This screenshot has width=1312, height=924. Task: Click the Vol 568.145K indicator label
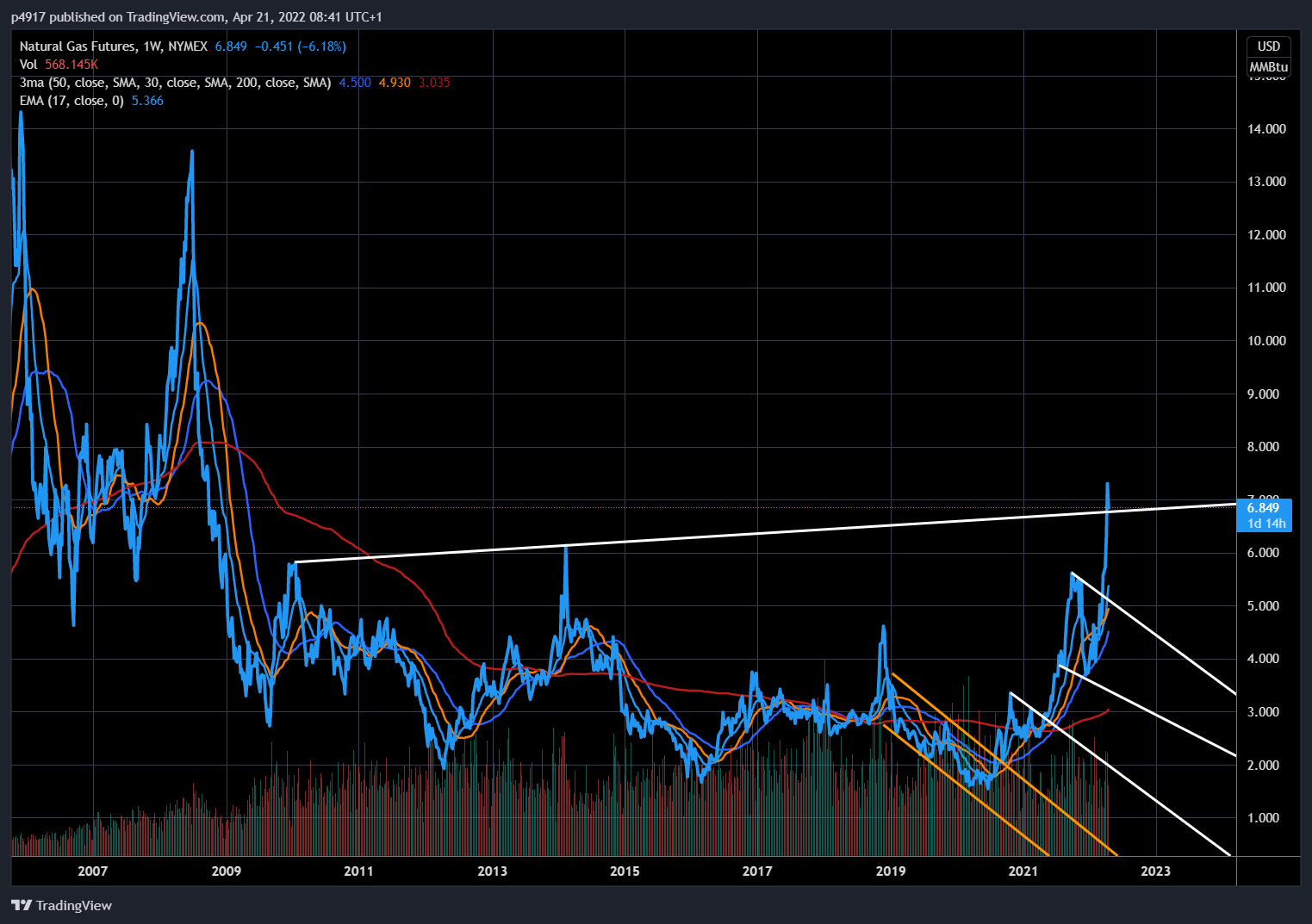[x=59, y=65]
